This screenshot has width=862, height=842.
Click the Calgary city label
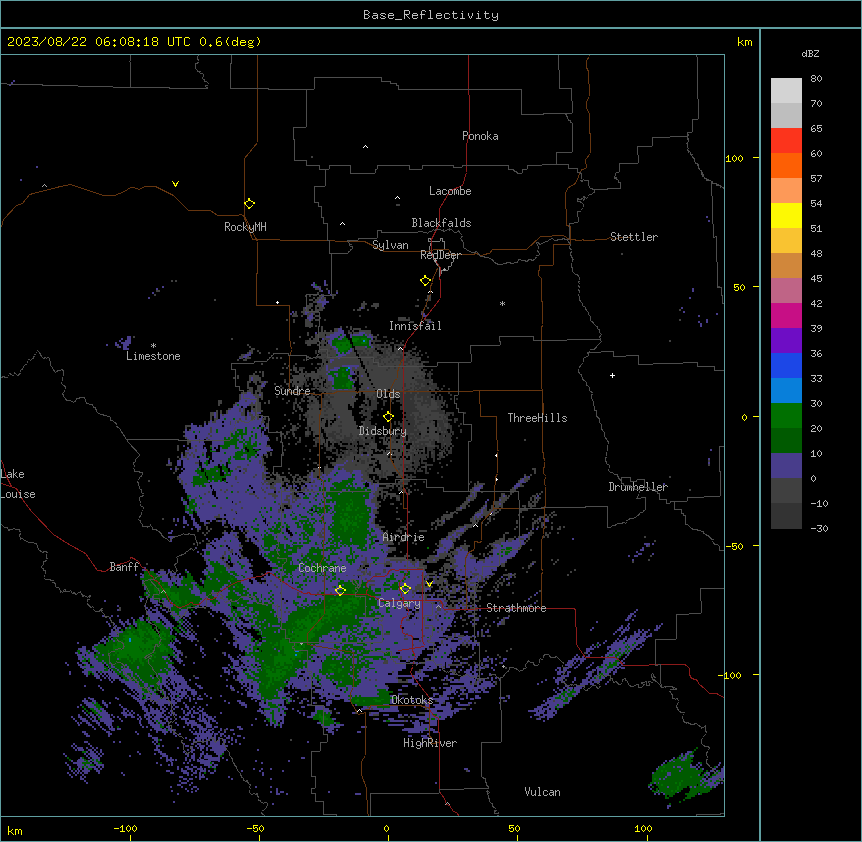tap(399, 603)
